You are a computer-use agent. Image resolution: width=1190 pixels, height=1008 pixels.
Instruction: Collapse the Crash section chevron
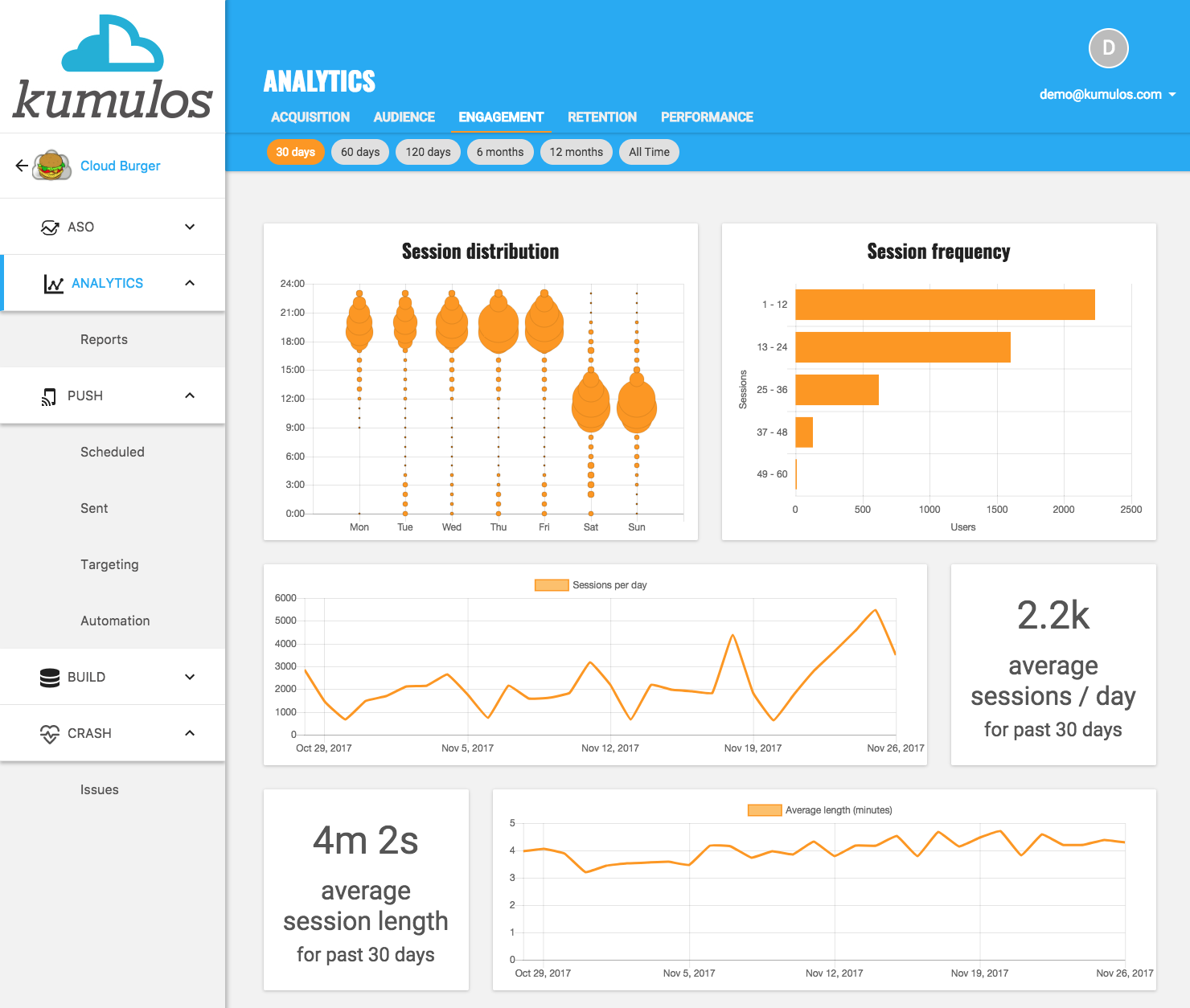190,733
